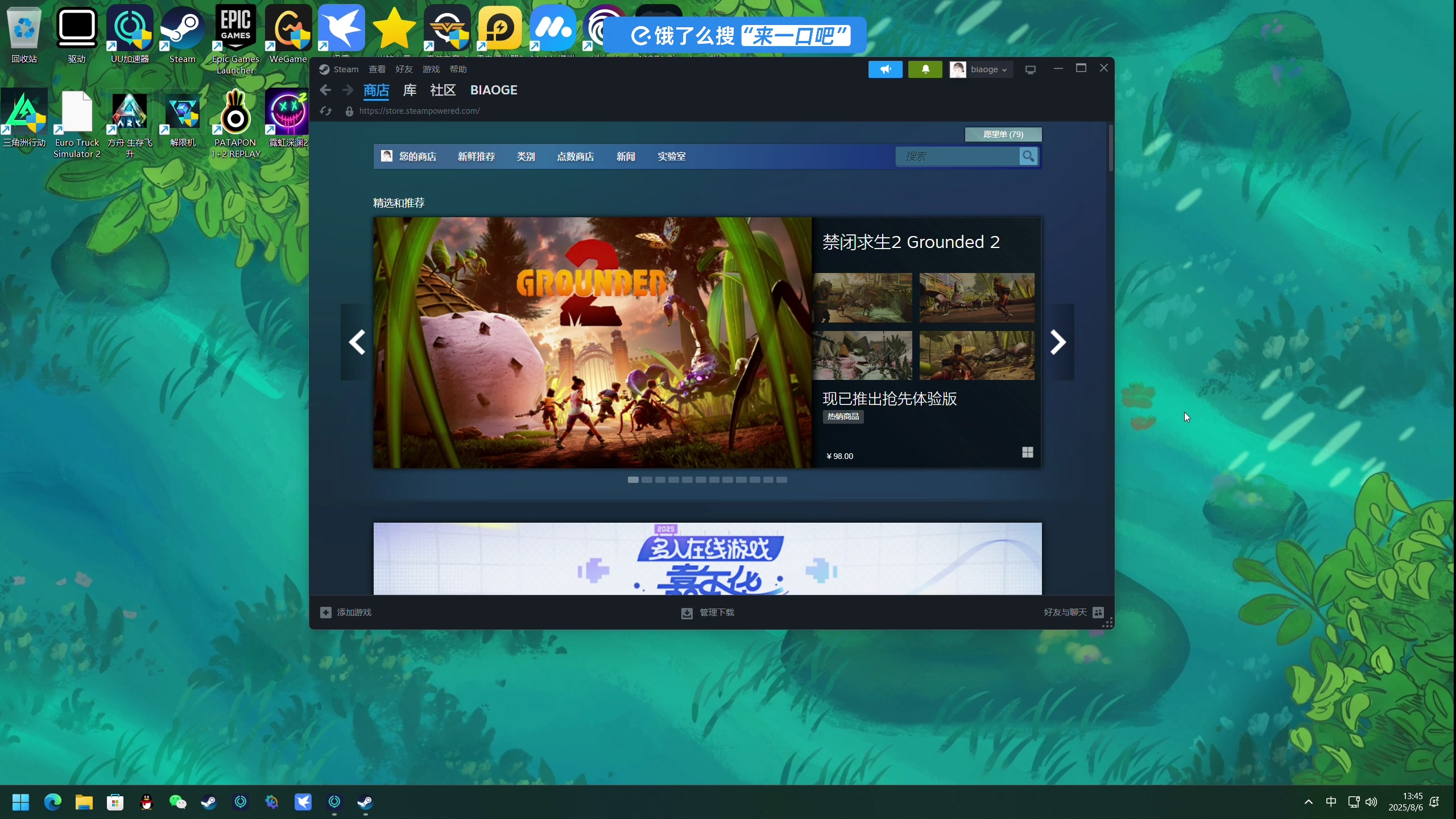Viewport: 1456px width, 819px height.
Task: Select the Euro Truck Simulator 2 shortcut
Action: [77, 124]
